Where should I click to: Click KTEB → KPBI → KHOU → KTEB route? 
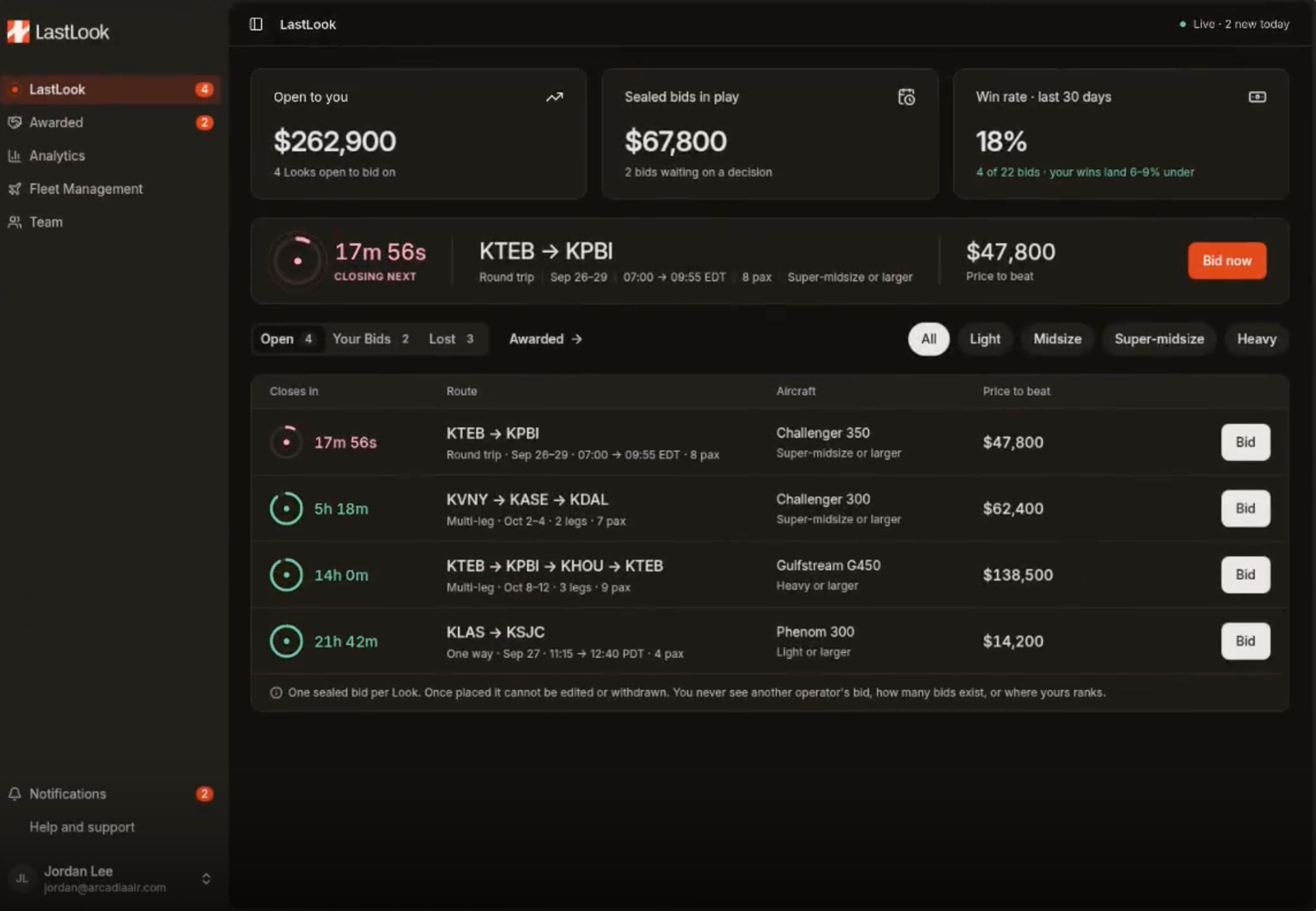coord(555,566)
